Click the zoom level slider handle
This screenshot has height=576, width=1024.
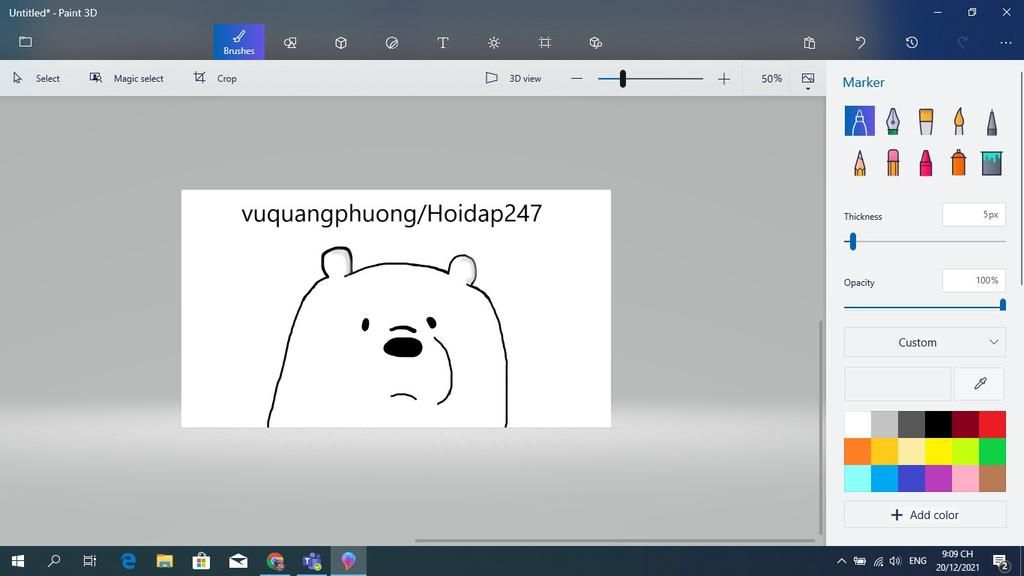coord(623,79)
